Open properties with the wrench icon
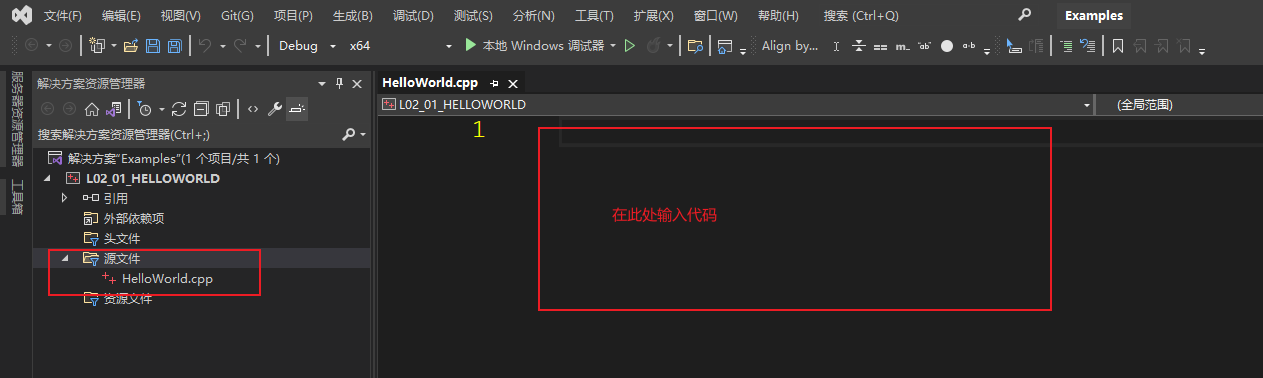Screen dimensions: 1263x378 [275, 109]
